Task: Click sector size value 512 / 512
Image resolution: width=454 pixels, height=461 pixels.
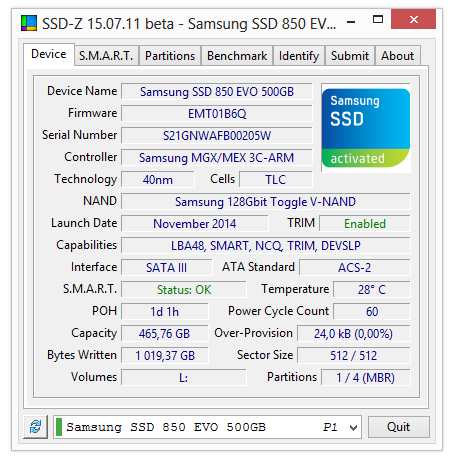Action: pos(354,356)
